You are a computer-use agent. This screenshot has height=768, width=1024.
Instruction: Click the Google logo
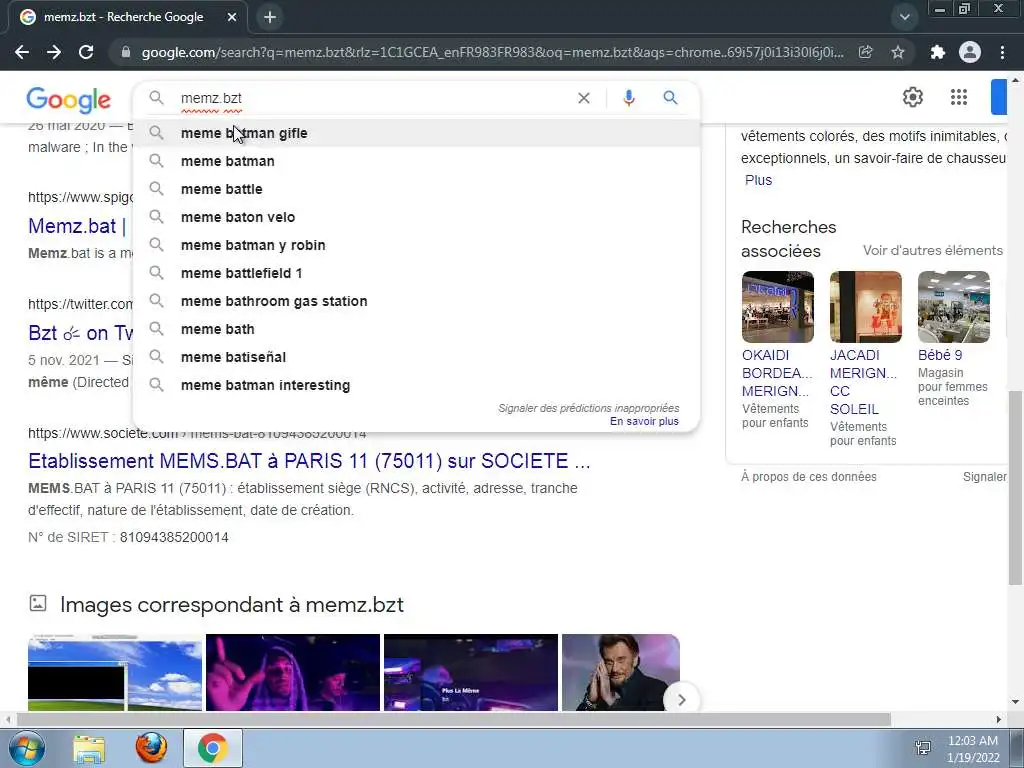pos(69,100)
